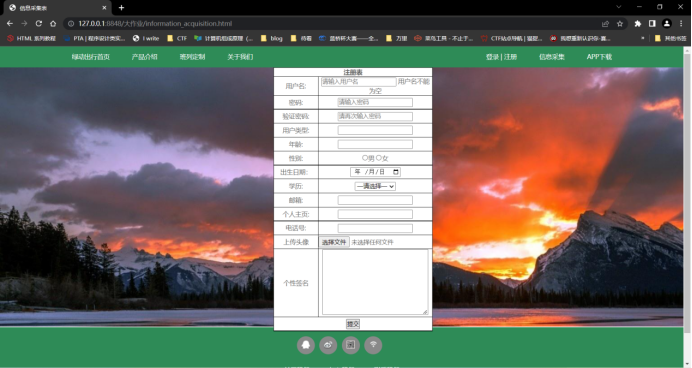Open 关于我们 in nav bar
692x368 pixels.
[240, 57]
